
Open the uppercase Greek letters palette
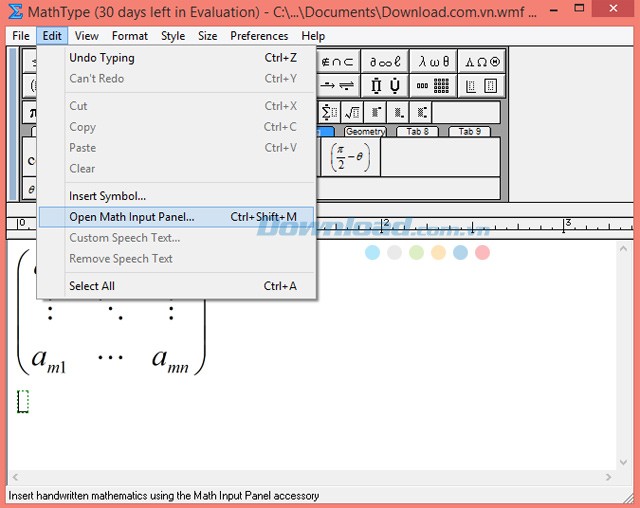coord(482,62)
